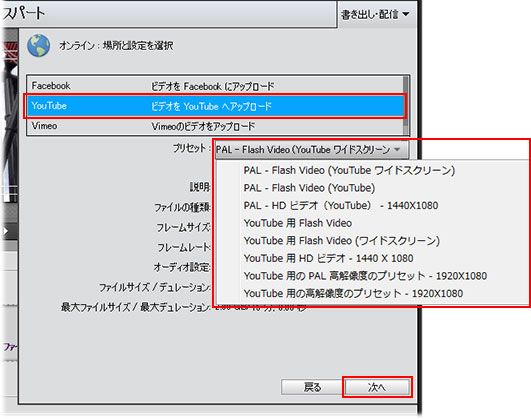Click the video preview thumbnail at left

click(9, 115)
